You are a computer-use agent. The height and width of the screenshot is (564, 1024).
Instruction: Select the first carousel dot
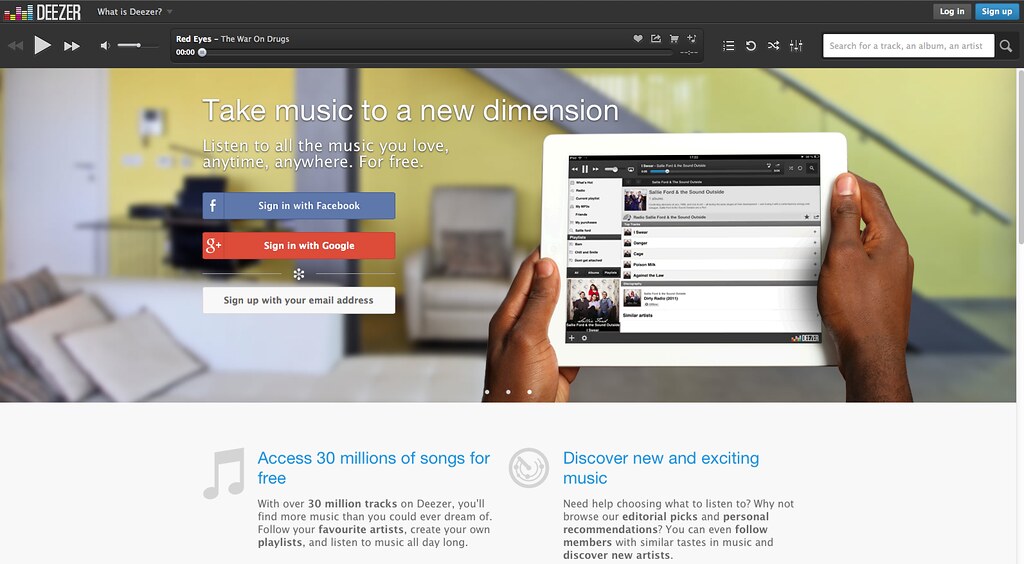click(487, 392)
